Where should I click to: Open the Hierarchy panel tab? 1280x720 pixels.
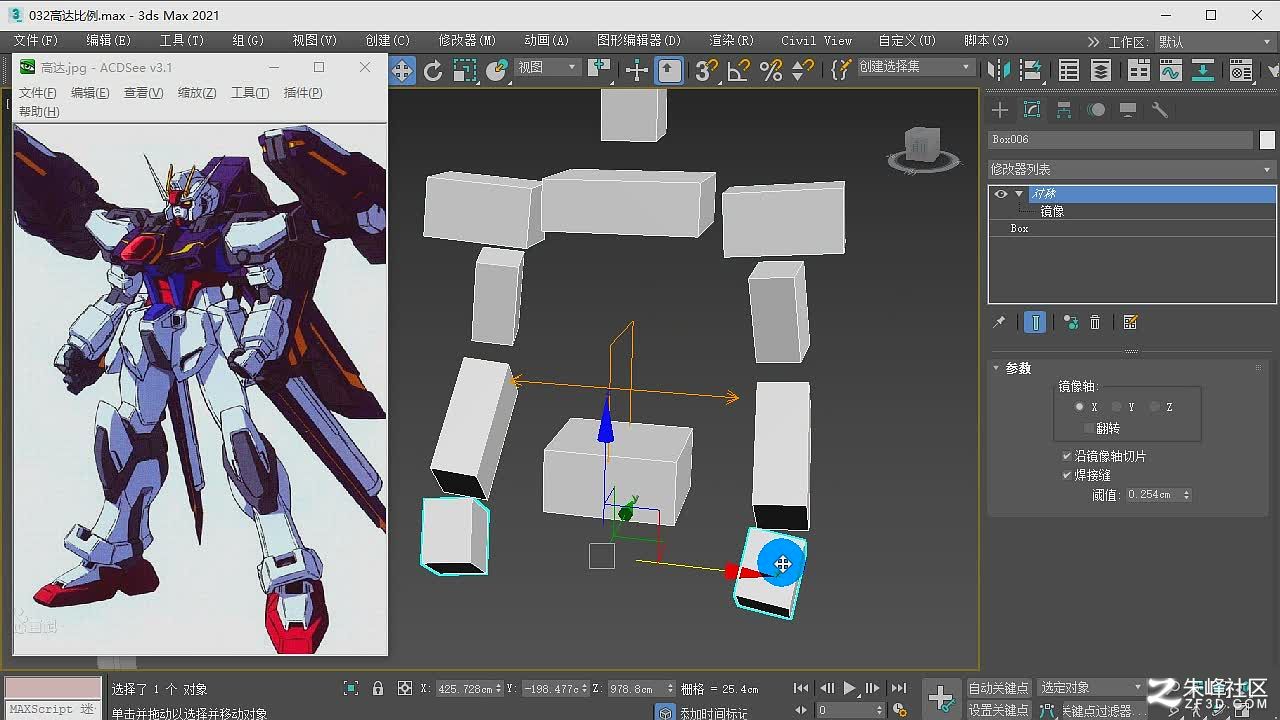[x=1064, y=110]
